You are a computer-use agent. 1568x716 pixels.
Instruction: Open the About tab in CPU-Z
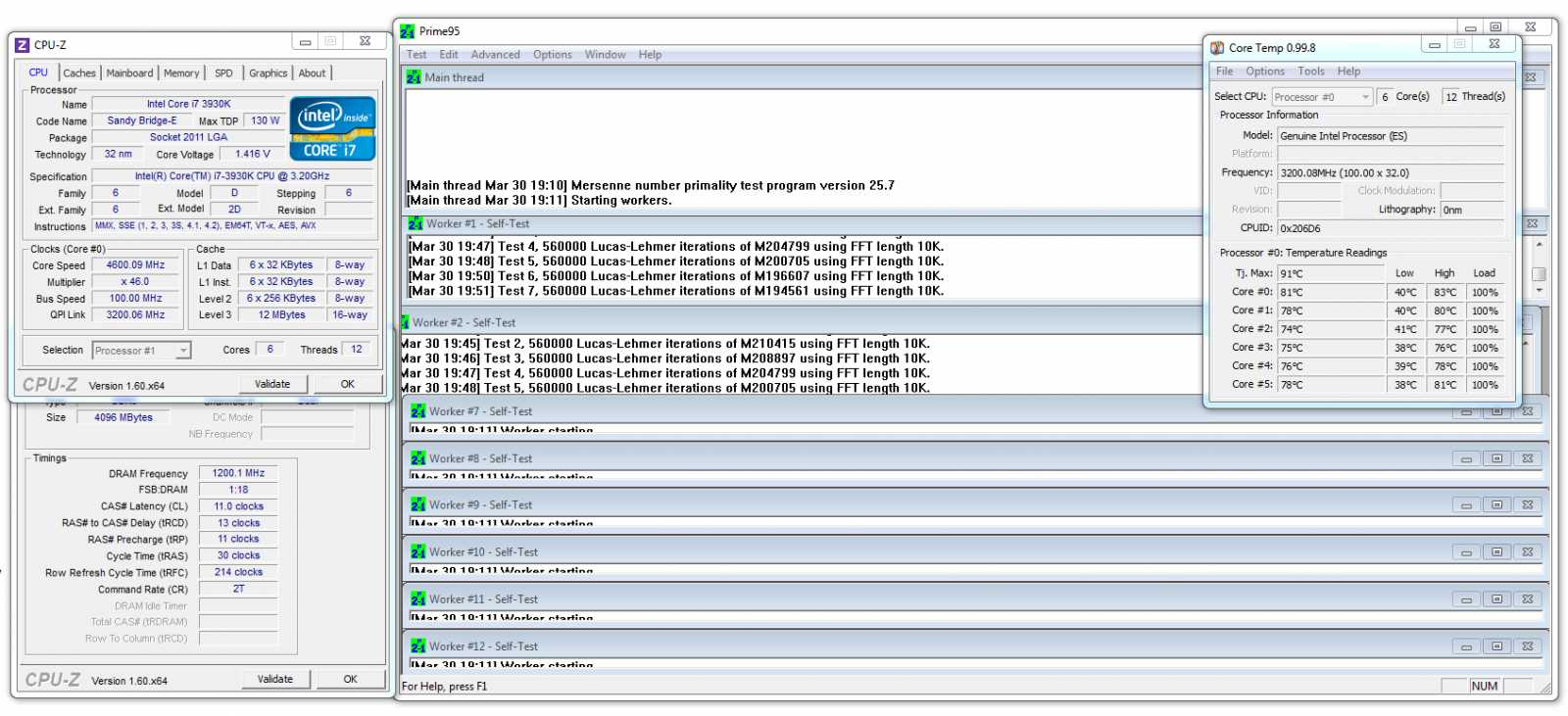coord(312,73)
